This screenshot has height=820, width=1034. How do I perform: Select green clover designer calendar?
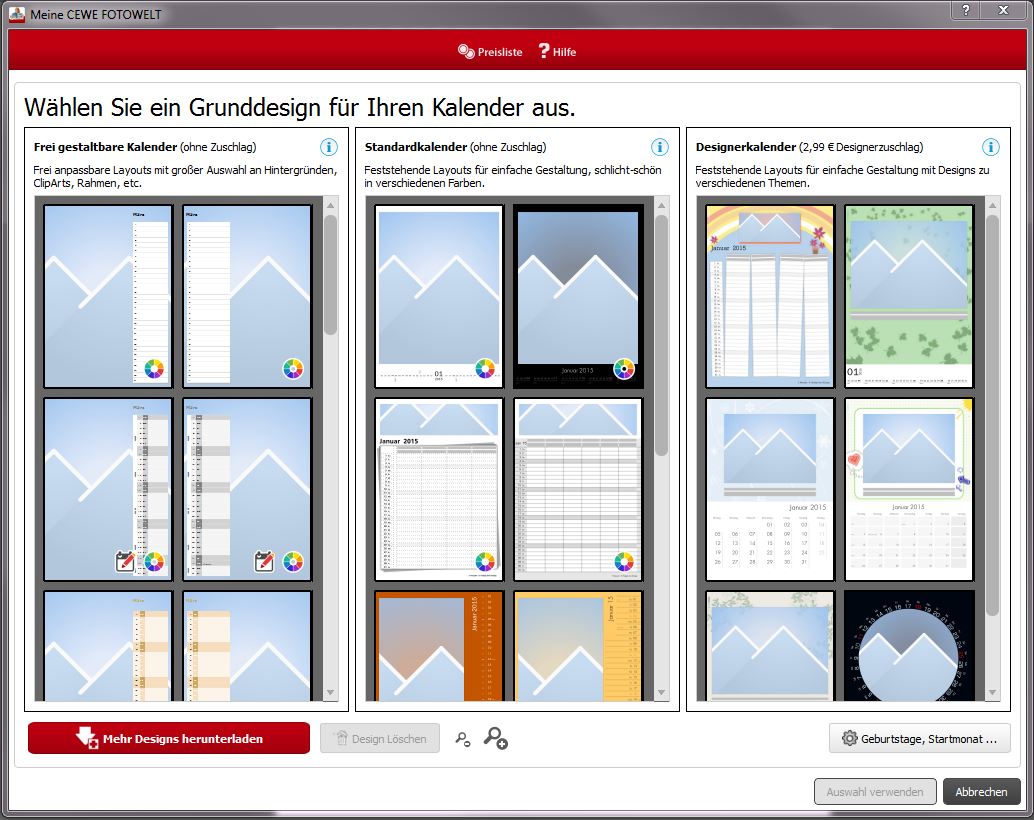(x=909, y=296)
